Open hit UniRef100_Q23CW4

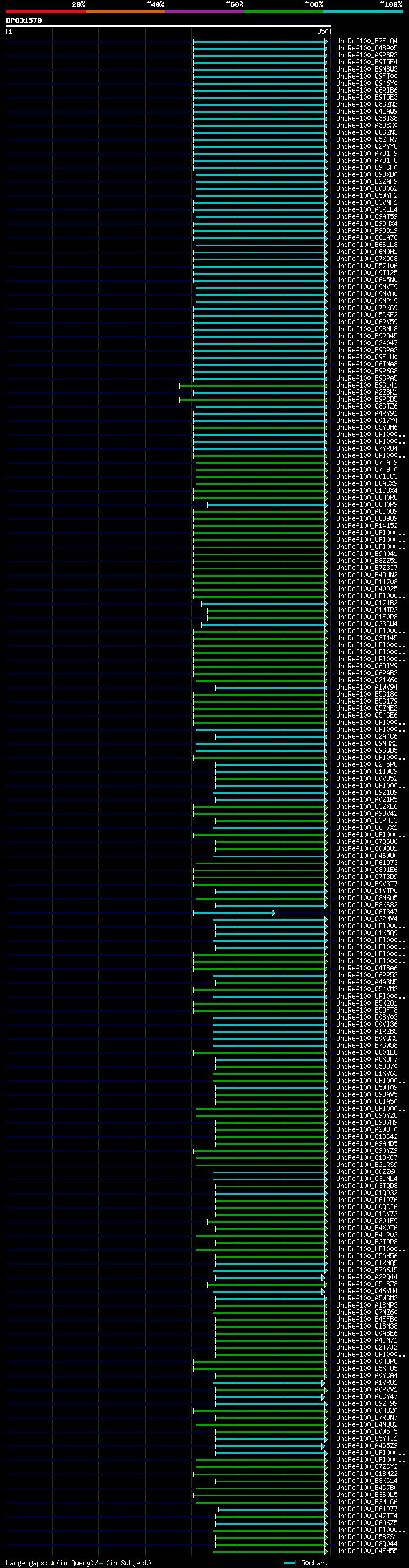(367, 624)
